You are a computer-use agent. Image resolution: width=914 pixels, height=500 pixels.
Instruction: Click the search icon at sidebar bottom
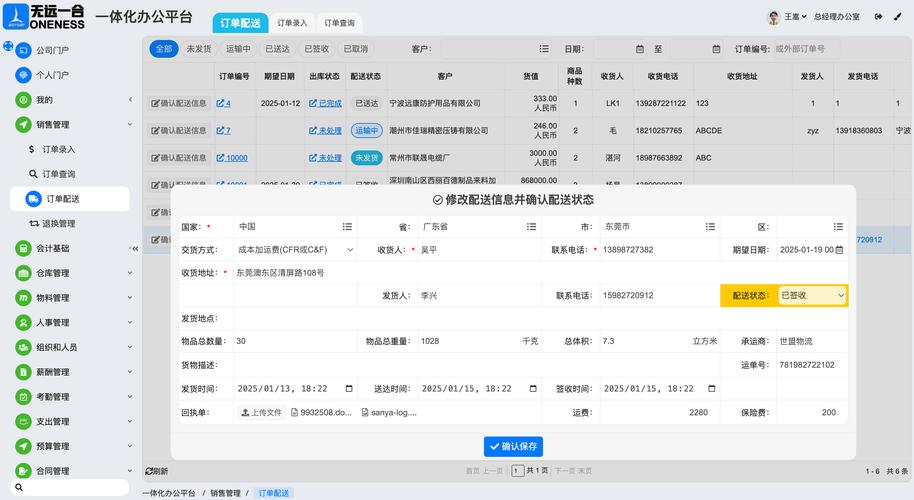click(19, 487)
